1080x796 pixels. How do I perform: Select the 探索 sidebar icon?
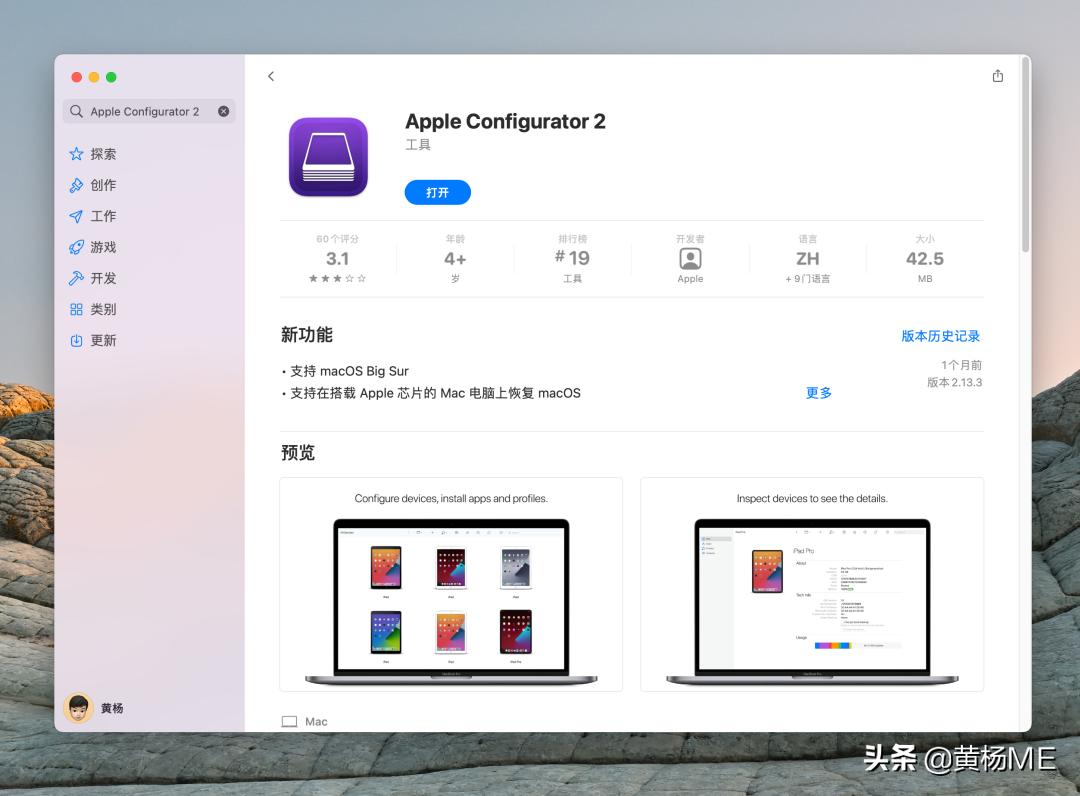77,153
